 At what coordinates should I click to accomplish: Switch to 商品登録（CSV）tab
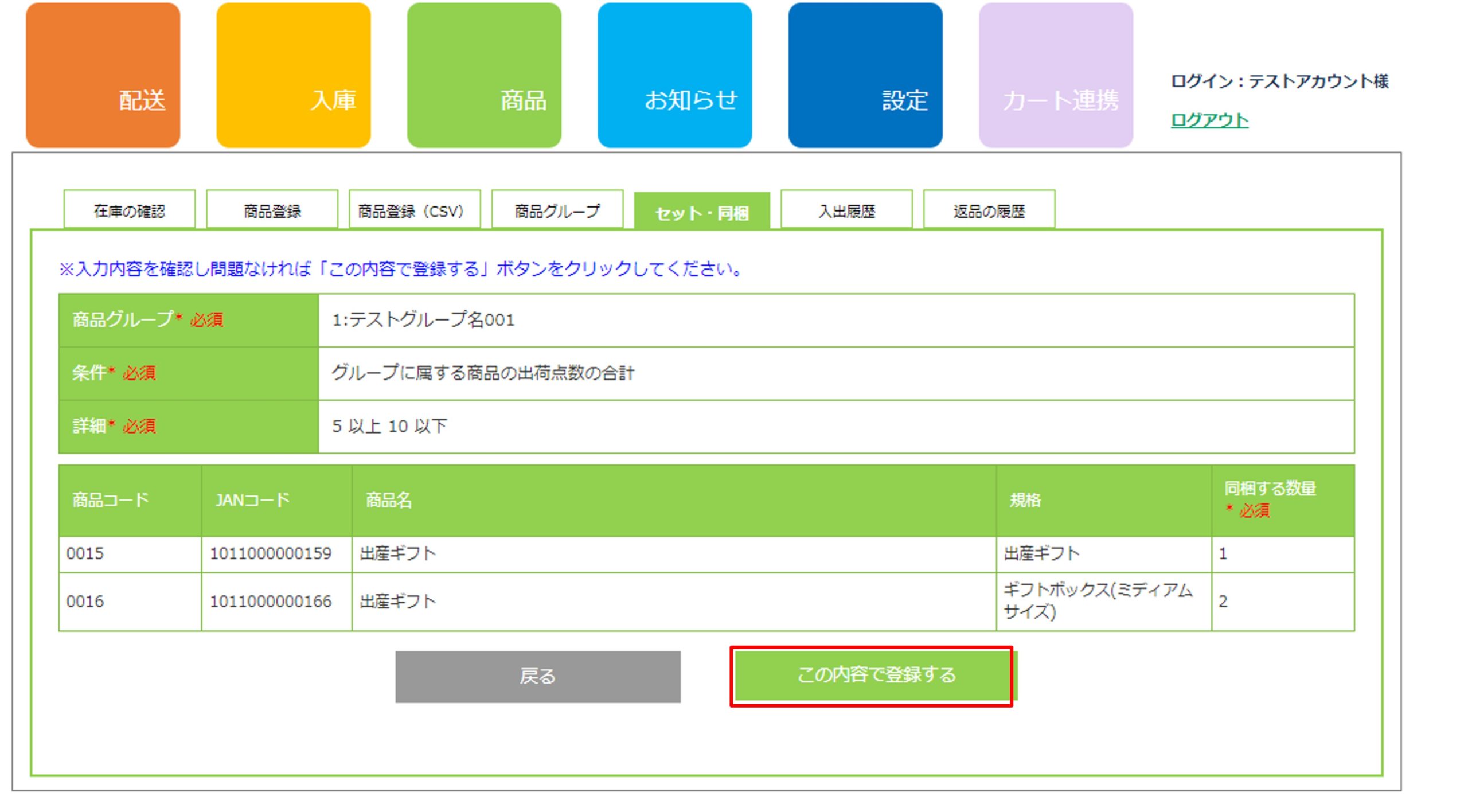tap(414, 210)
